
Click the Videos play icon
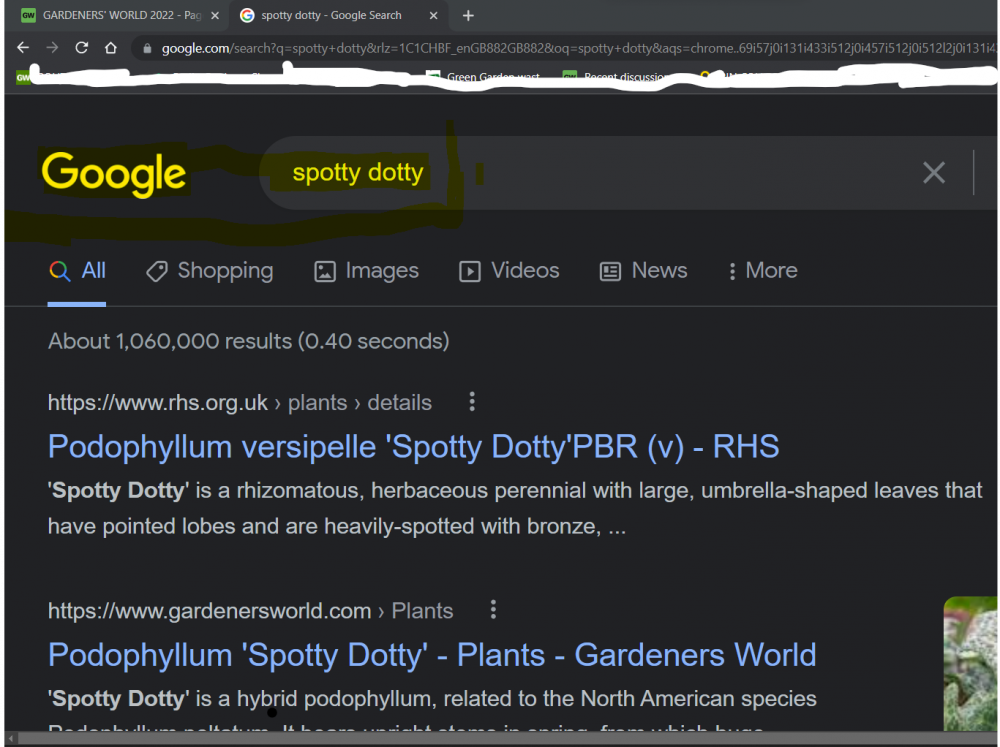(470, 271)
